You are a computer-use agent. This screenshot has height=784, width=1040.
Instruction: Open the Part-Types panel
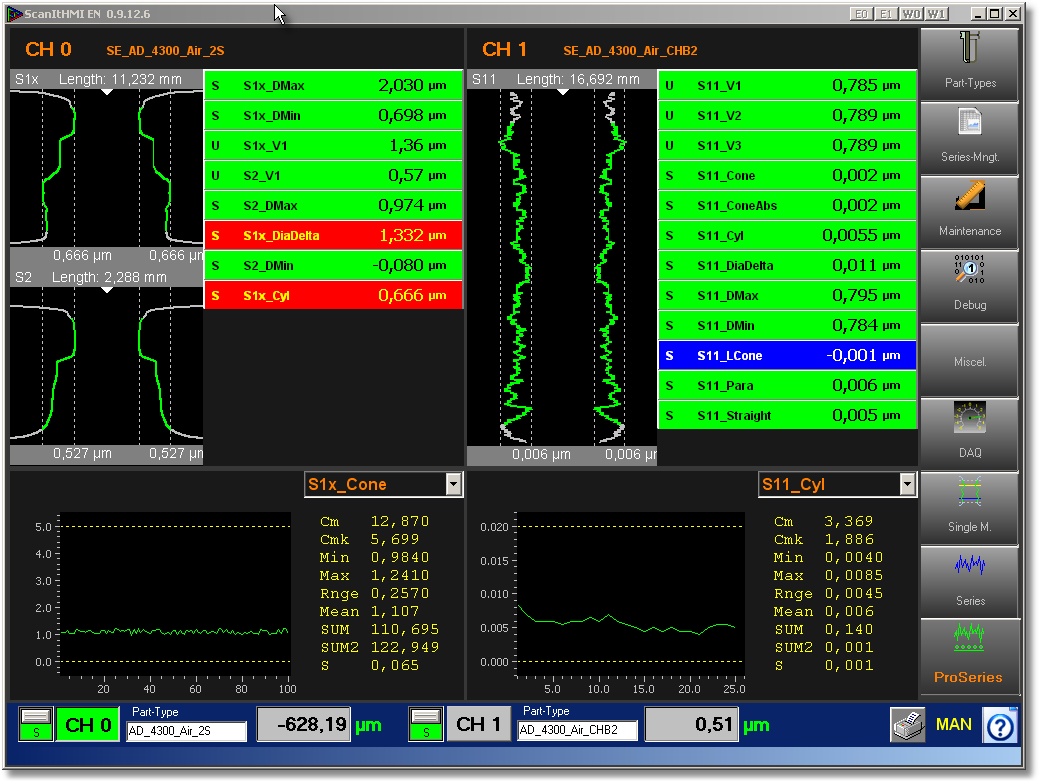pos(969,64)
